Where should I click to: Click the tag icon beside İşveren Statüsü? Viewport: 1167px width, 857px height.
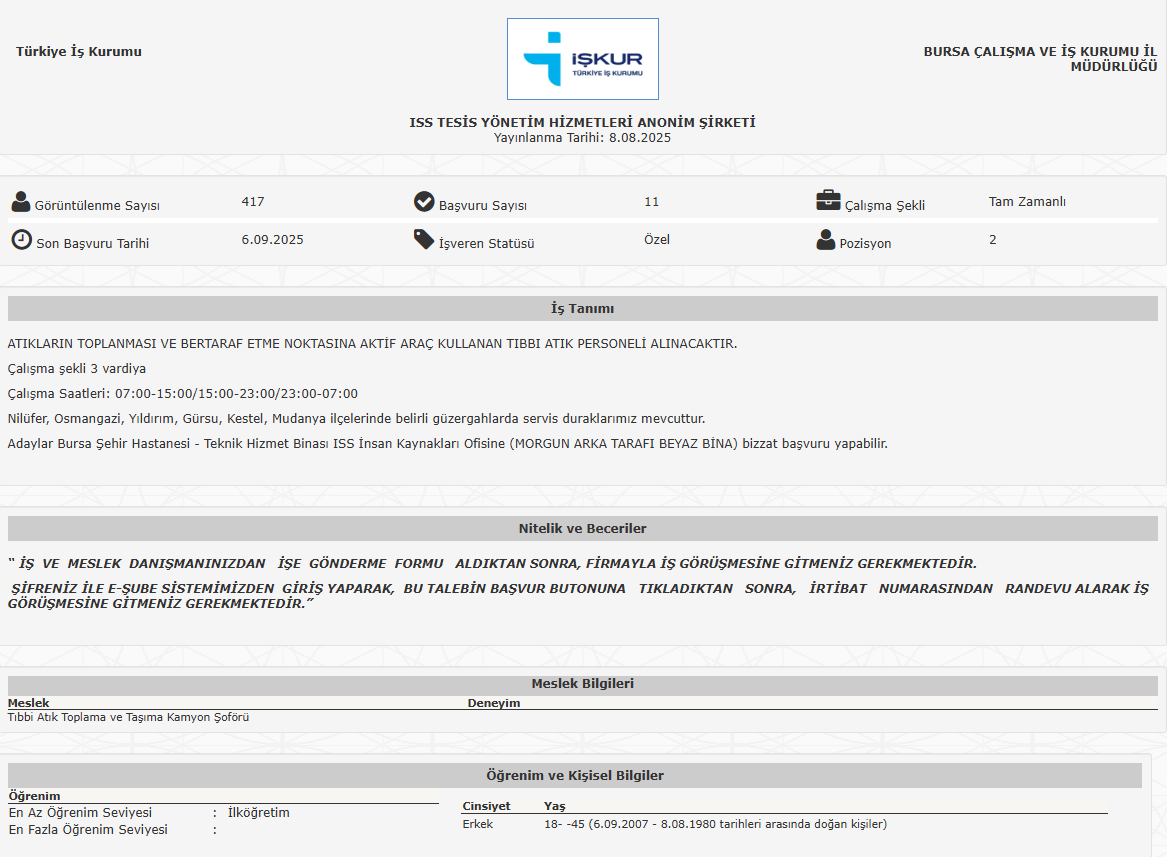(424, 240)
